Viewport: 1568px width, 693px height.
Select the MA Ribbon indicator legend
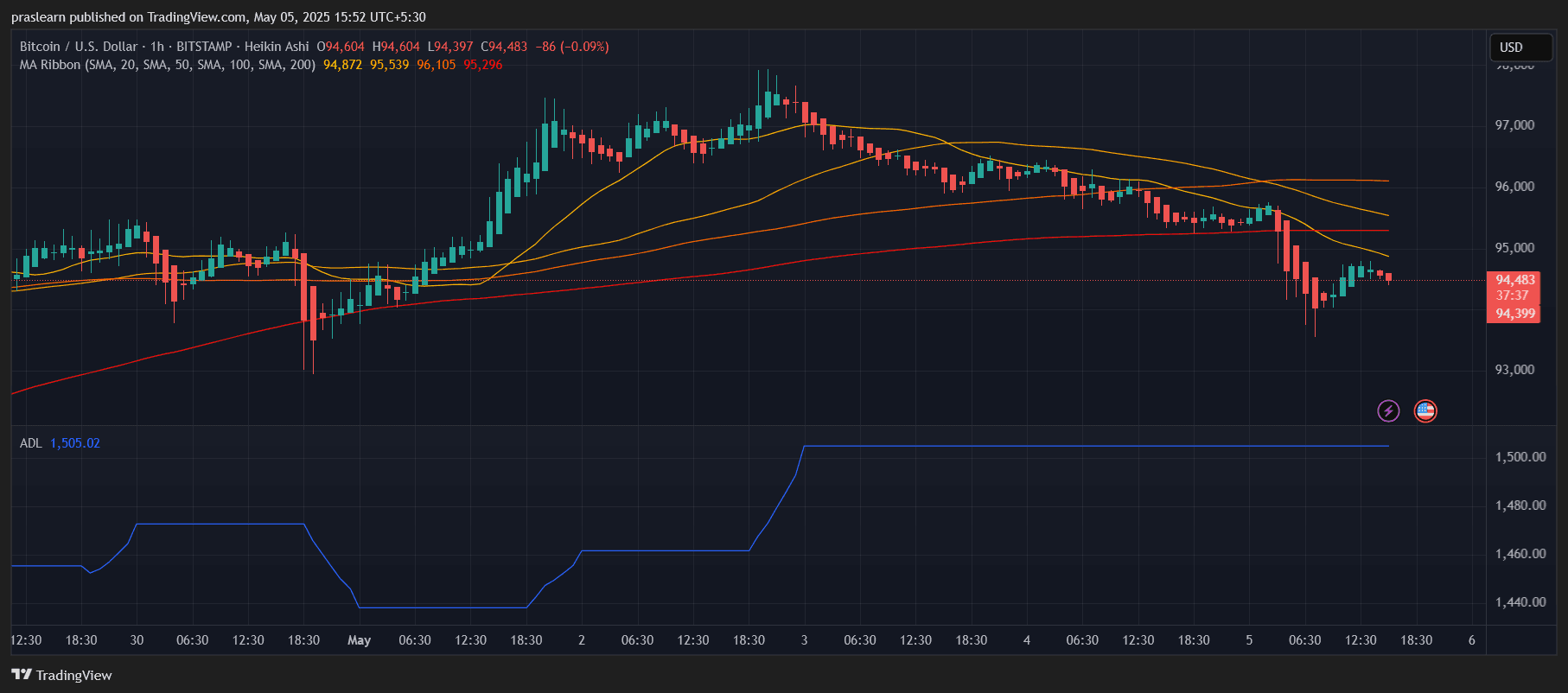pos(167,65)
